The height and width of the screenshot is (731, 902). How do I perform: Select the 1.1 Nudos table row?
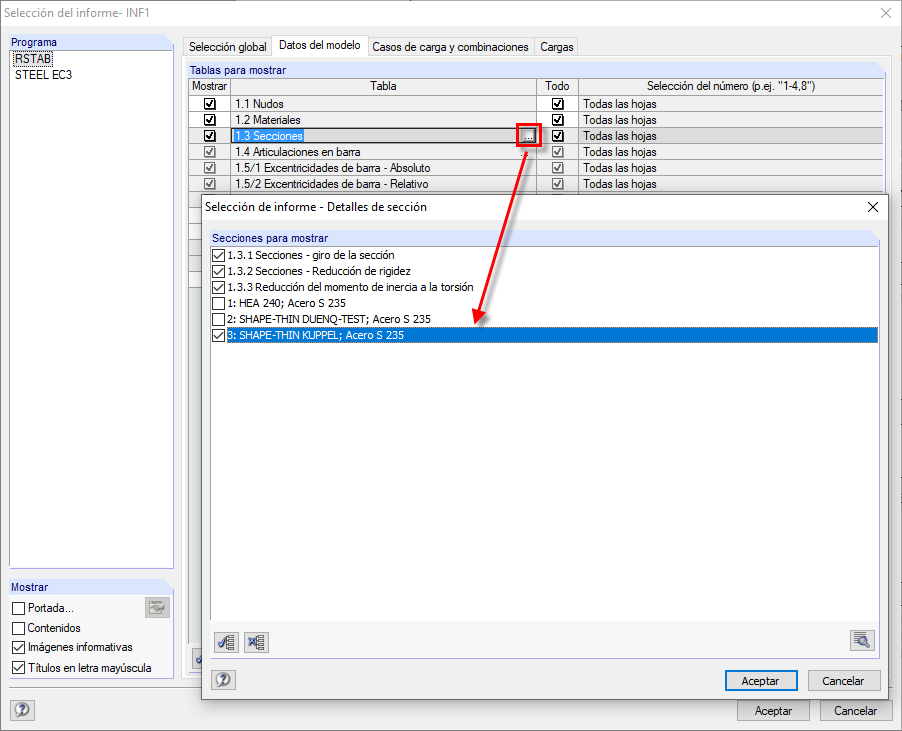click(x=383, y=104)
